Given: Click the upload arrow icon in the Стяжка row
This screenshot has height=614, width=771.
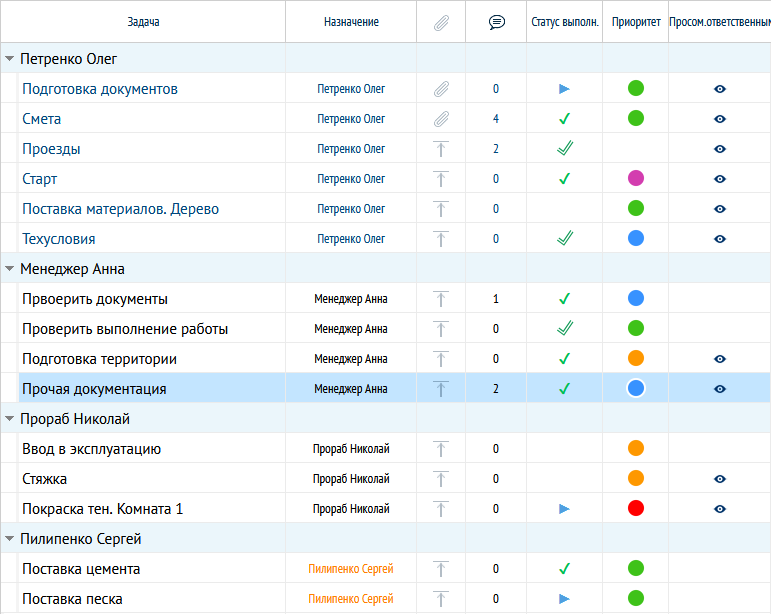Looking at the screenshot, I should click(441, 479).
